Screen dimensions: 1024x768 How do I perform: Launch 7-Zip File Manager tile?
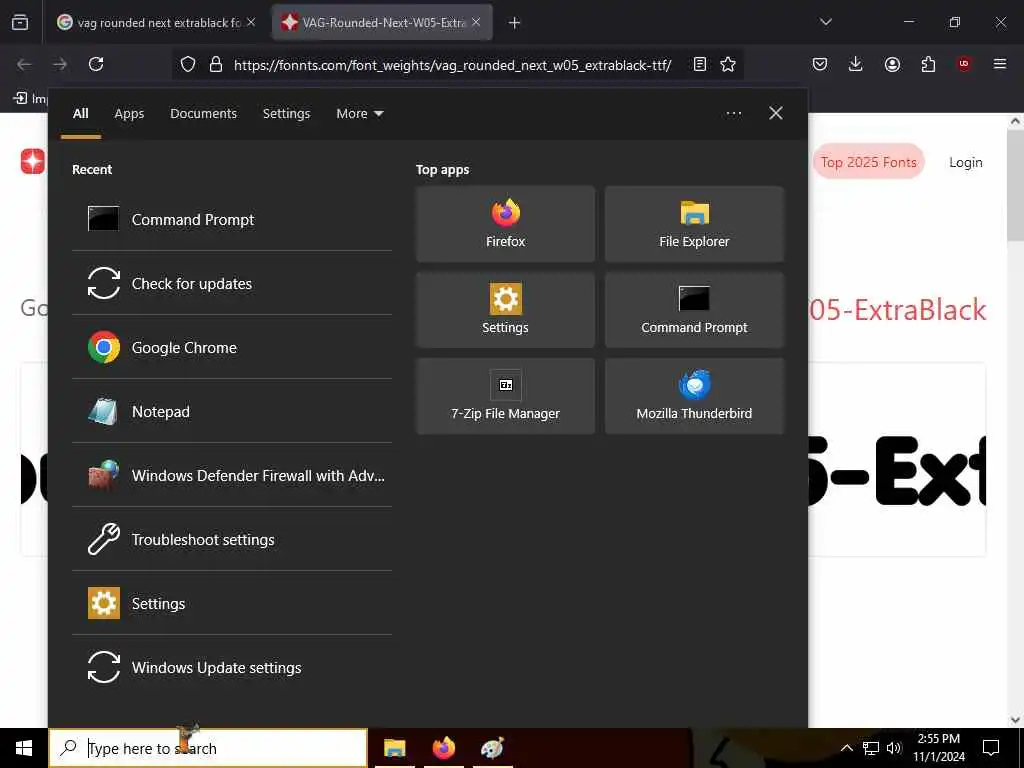point(505,396)
